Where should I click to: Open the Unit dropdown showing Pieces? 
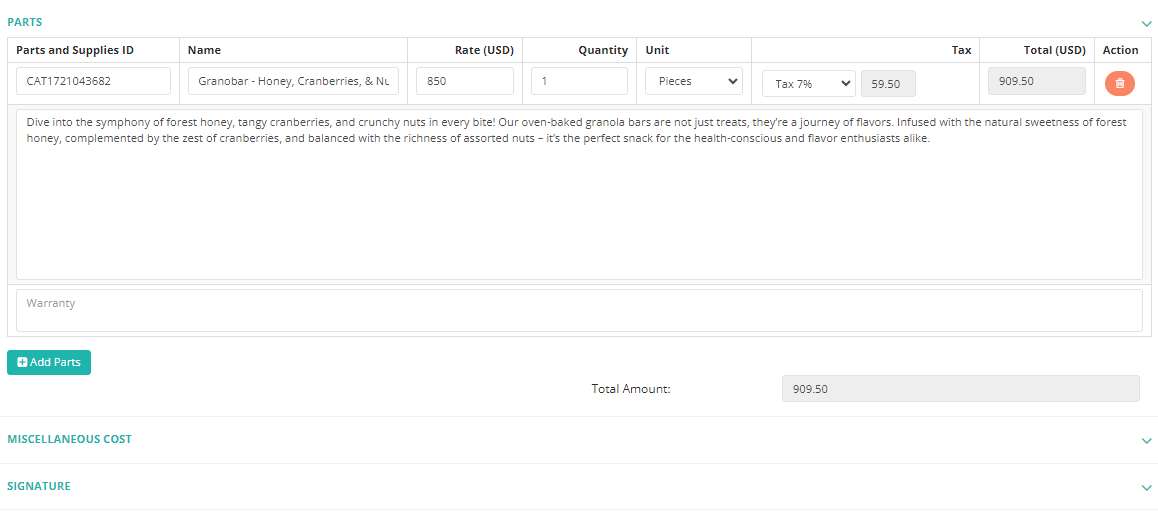click(693, 81)
